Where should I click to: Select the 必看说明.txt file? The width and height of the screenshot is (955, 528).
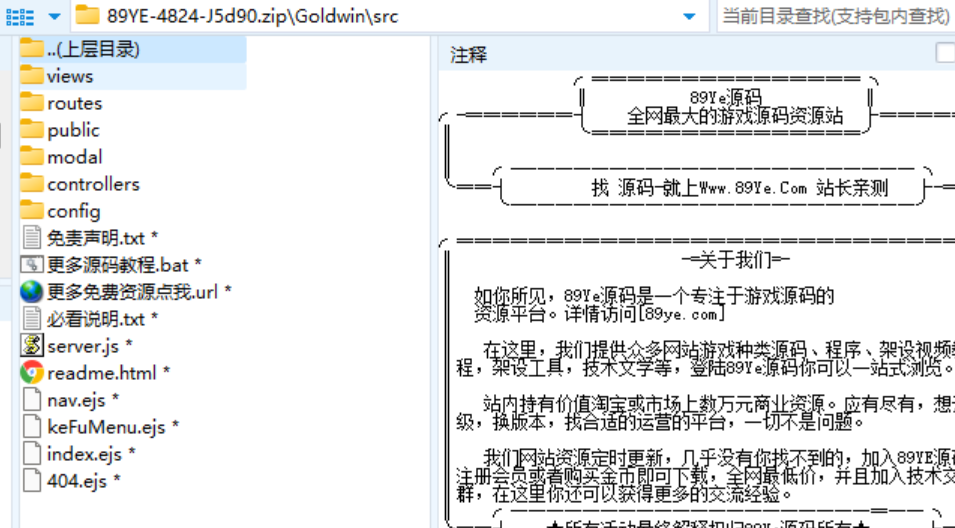96,319
